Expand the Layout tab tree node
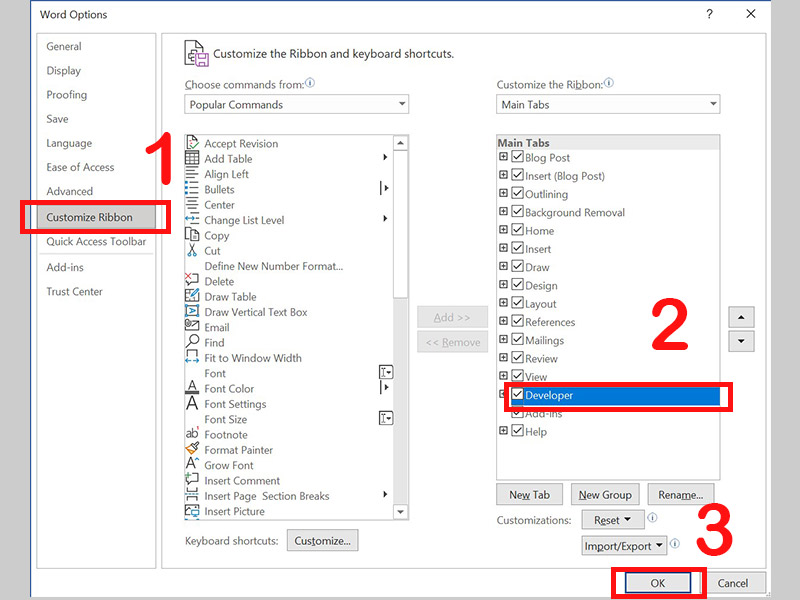This screenshot has width=800, height=600. tap(503, 302)
